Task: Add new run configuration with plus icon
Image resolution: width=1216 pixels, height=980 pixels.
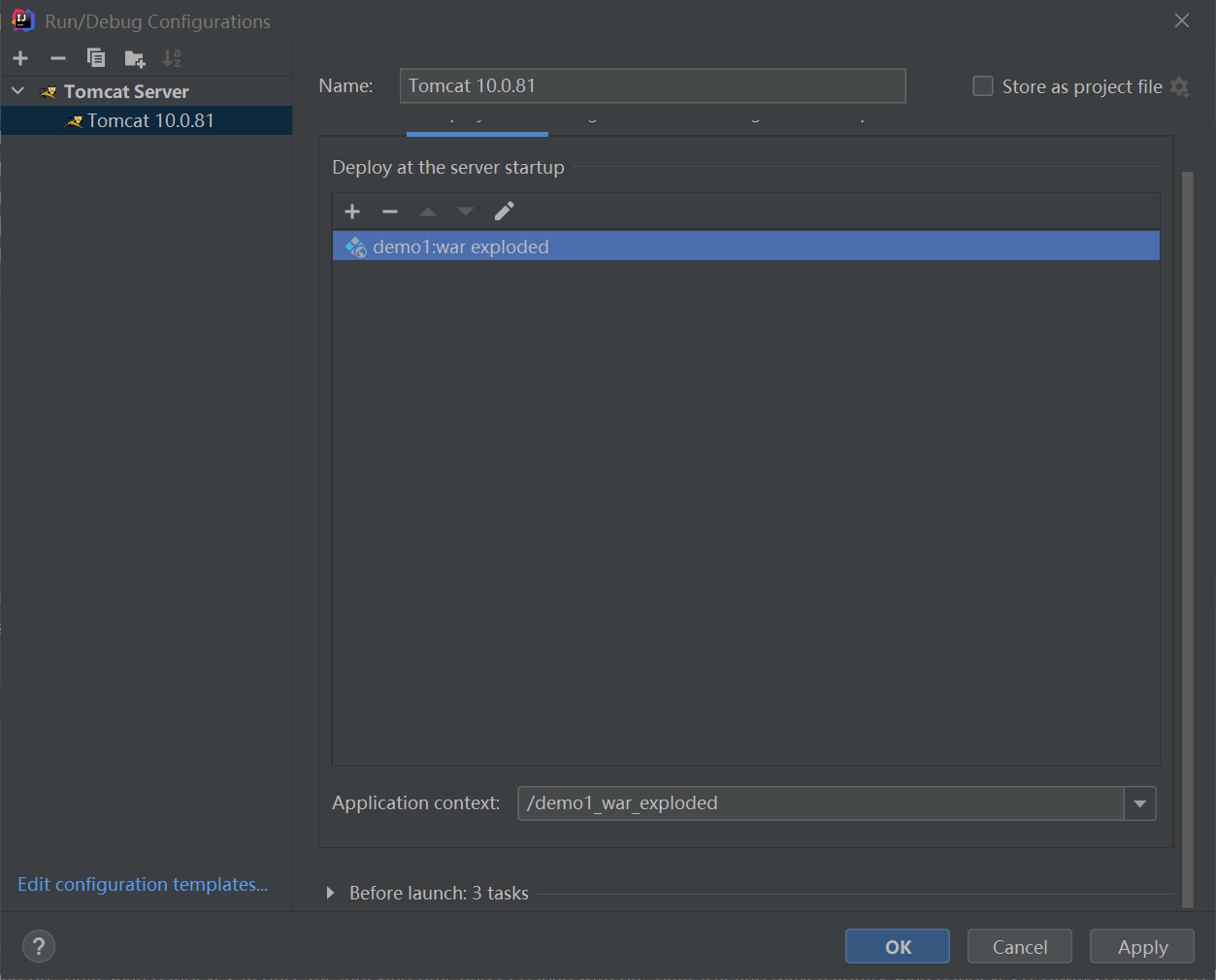Action: [x=20, y=58]
